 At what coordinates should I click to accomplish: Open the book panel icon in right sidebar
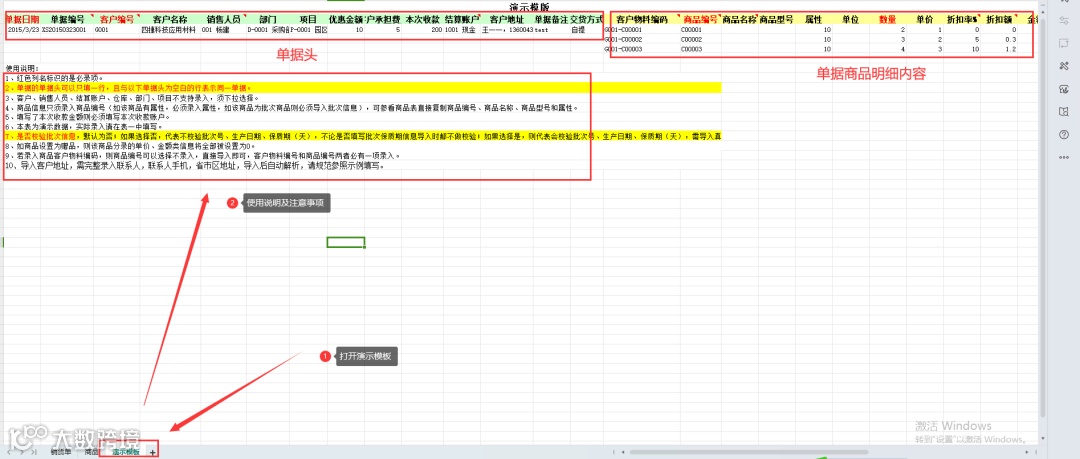point(1063,112)
